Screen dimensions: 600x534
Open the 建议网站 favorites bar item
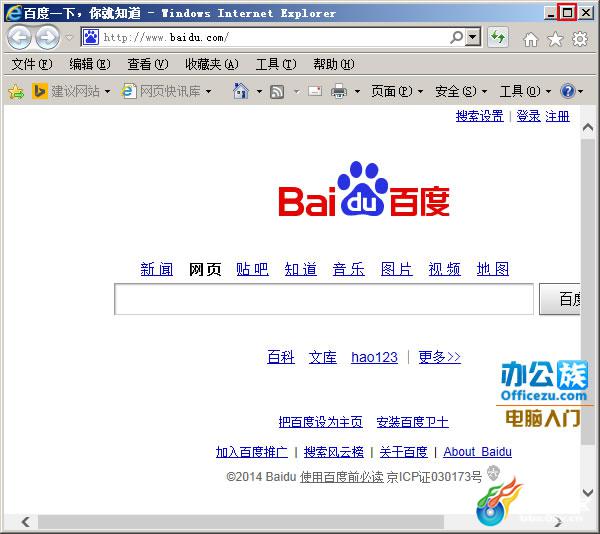click(x=66, y=91)
